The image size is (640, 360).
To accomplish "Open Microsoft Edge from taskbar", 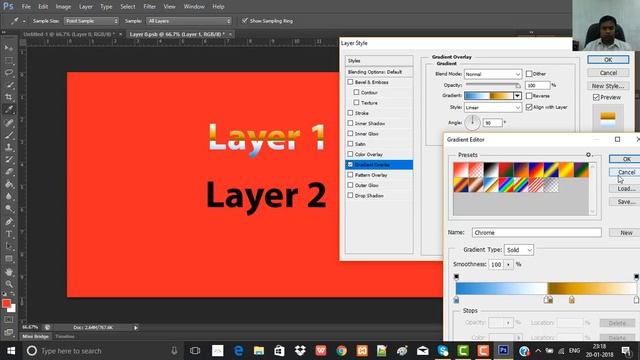I will (238, 351).
